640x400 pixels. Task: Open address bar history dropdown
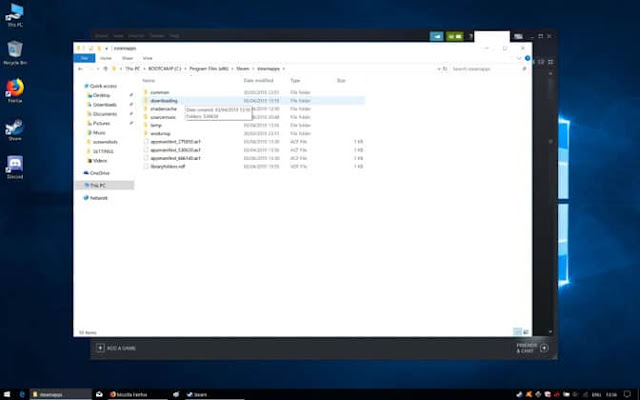(x=439, y=69)
